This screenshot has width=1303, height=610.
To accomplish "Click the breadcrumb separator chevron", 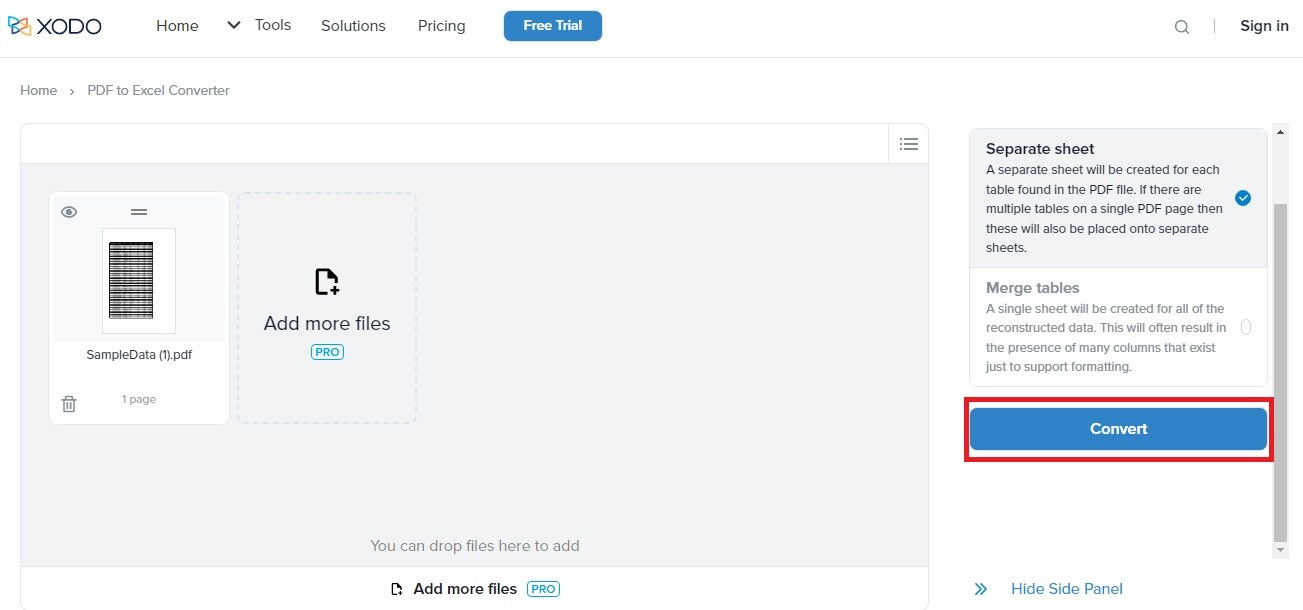I will pos(72,91).
